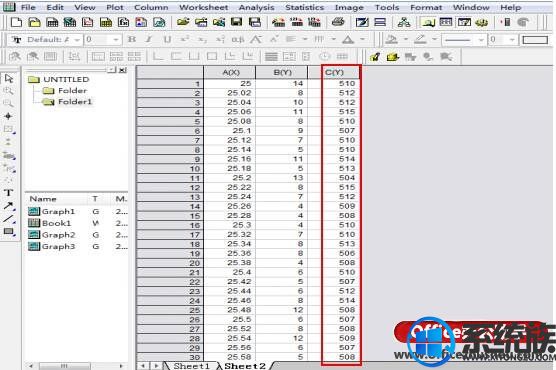Select Graph1 in the project list

coord(52,211)
